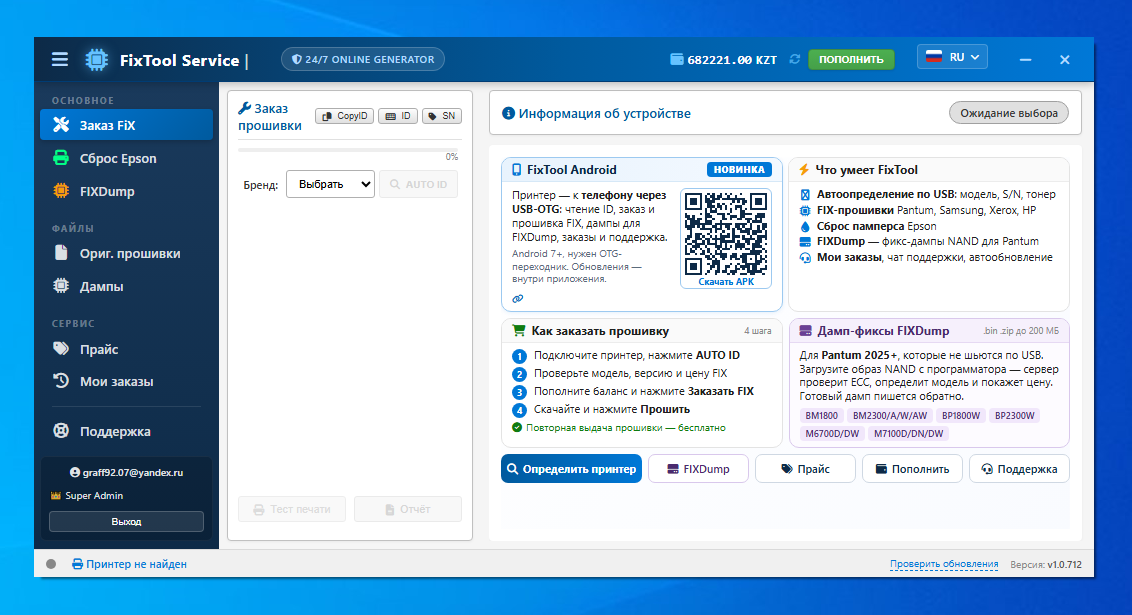1132x615 pixels.
Task: Go to FIXDump sidebar item
Action: (126, 191)
